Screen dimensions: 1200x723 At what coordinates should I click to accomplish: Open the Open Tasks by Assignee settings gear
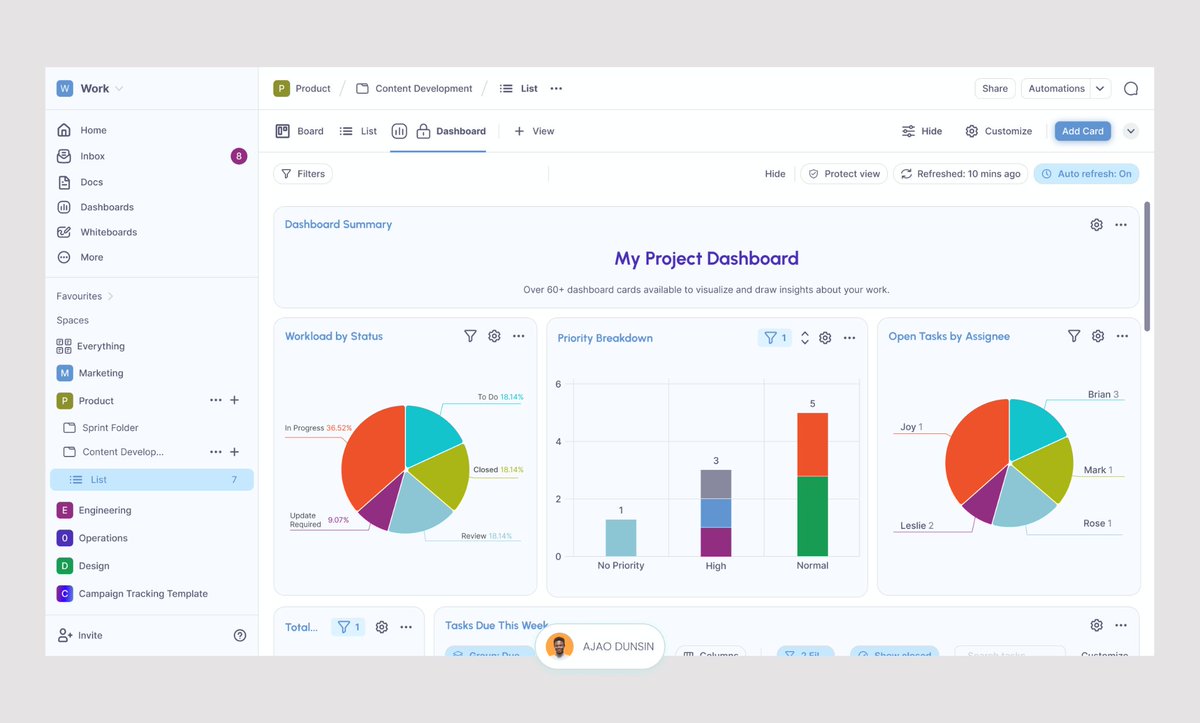point(1098,336)
